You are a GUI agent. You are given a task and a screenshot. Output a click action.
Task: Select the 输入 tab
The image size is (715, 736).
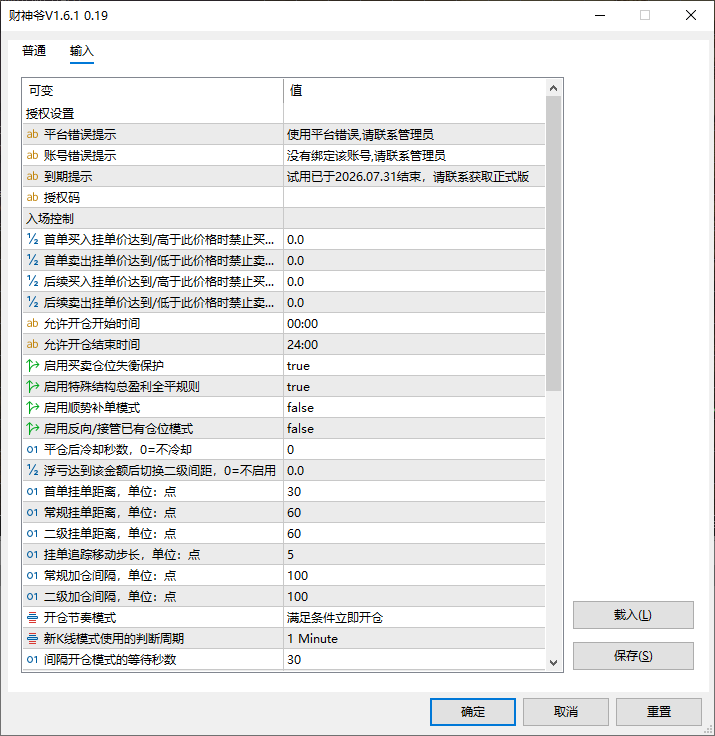(82, 51)
